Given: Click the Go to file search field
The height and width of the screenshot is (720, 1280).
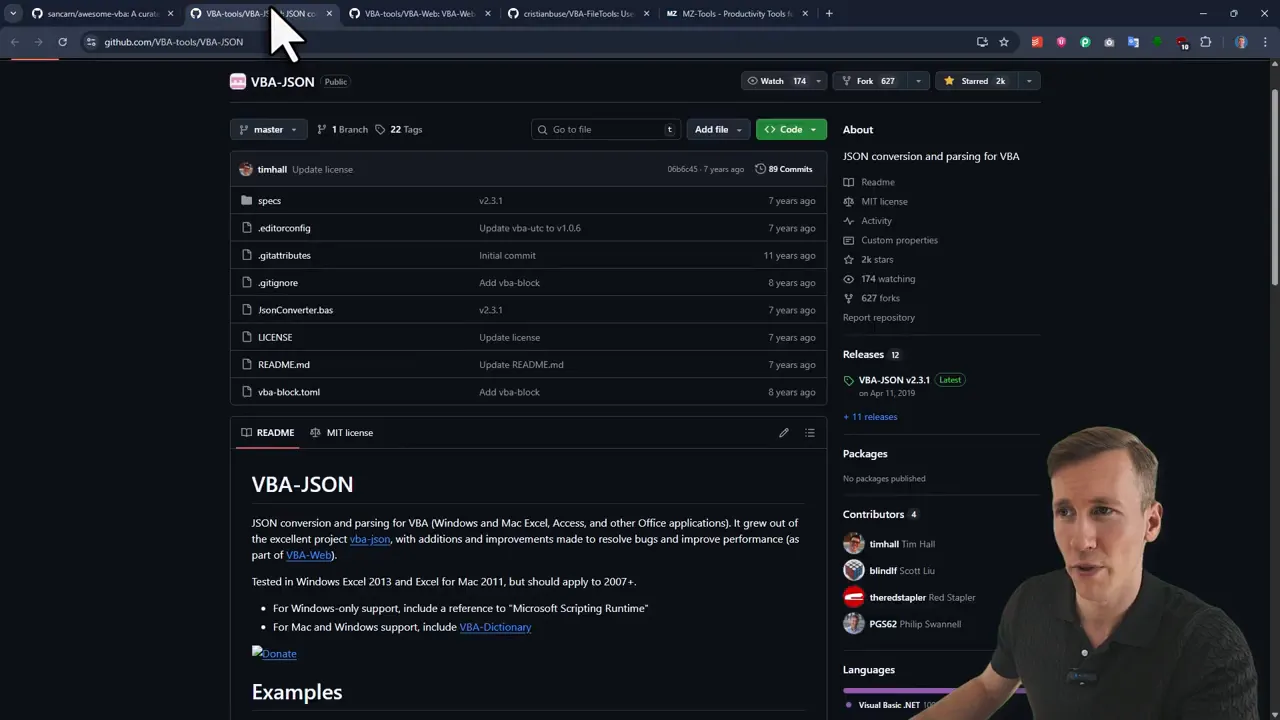Looking at the screenshot, I should tap(604, 129).
